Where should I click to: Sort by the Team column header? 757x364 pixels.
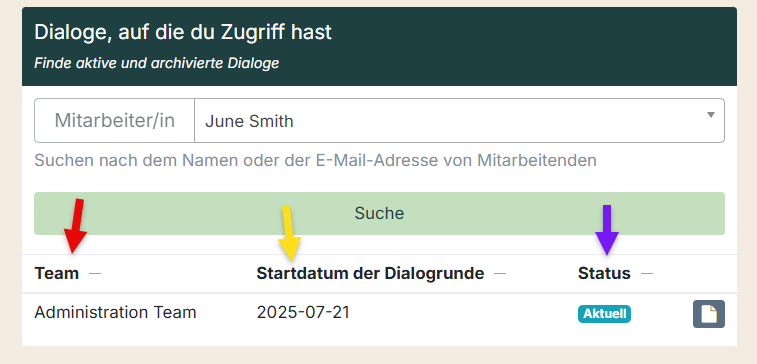pos(56,274)
